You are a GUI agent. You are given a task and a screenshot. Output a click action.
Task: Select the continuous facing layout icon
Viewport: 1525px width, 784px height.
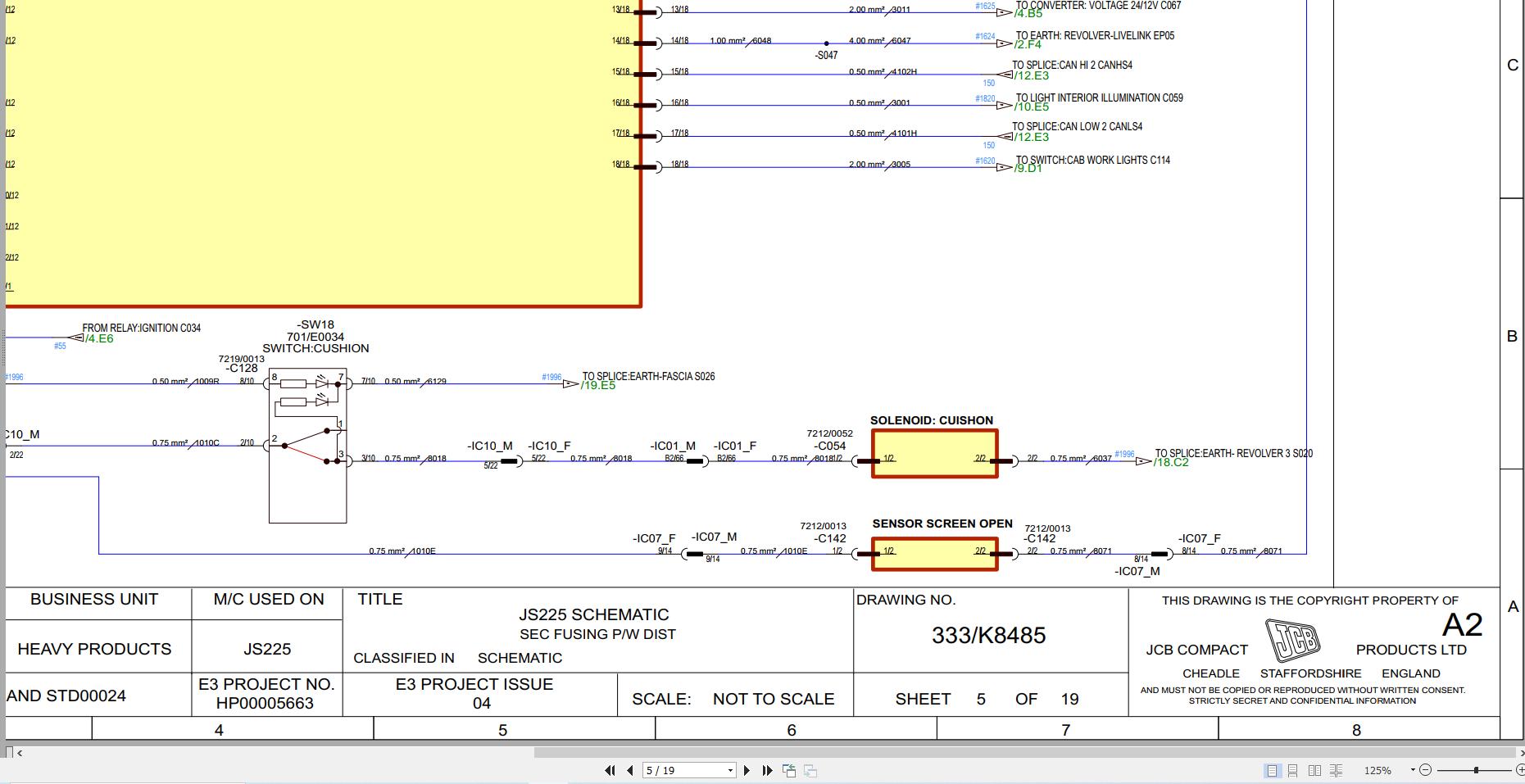(x=1337, y=770)
